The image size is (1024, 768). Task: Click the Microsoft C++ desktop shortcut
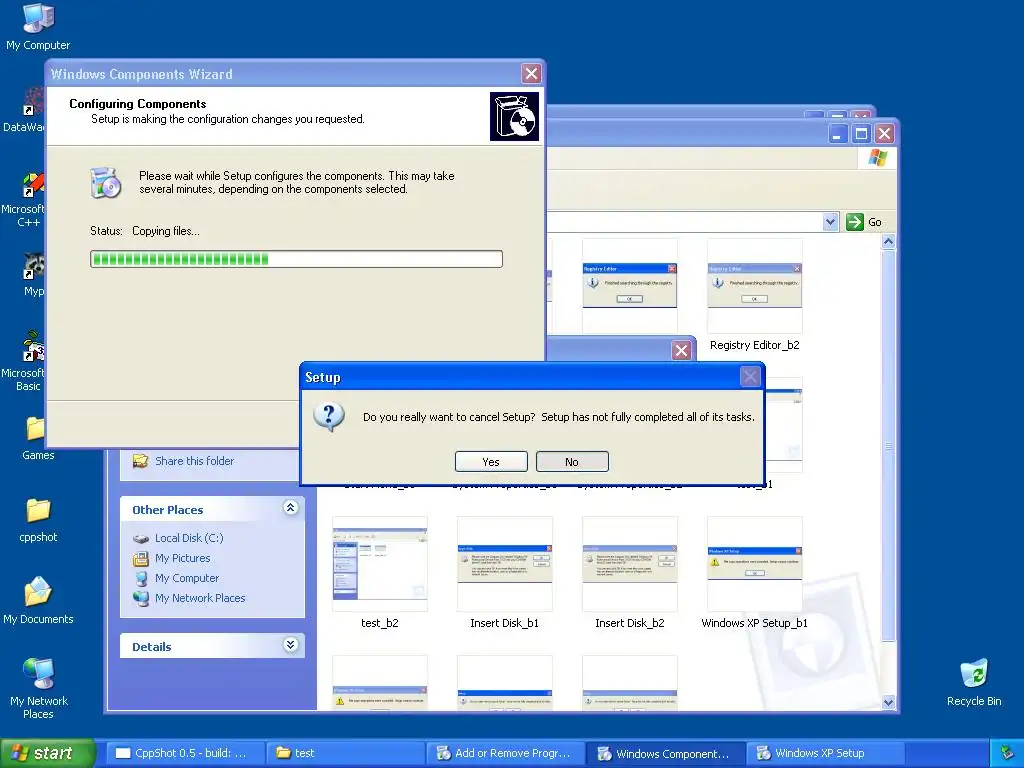tap(24, 199)
